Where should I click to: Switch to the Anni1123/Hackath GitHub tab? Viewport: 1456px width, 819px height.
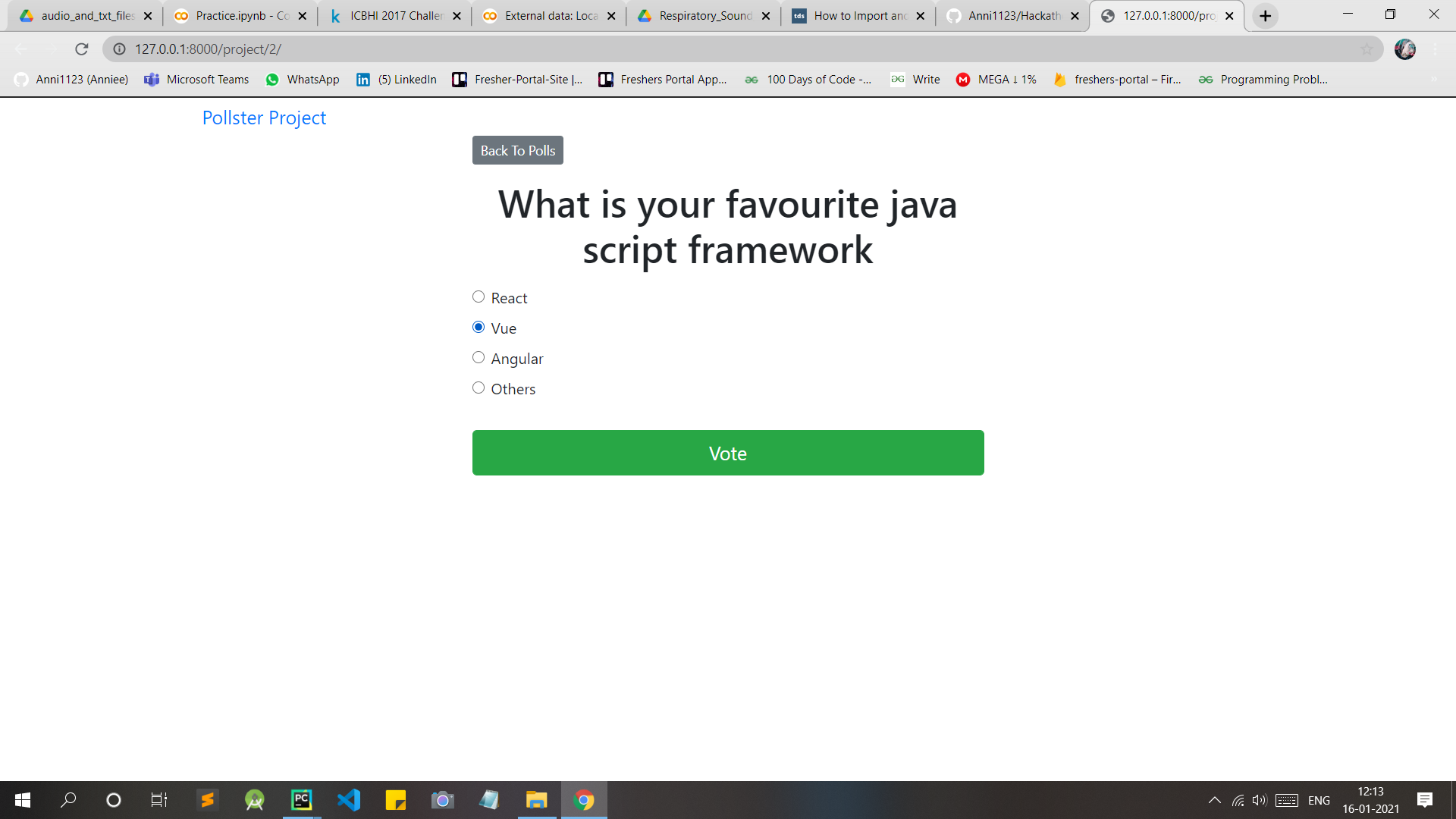click(x=1012, y=16)
